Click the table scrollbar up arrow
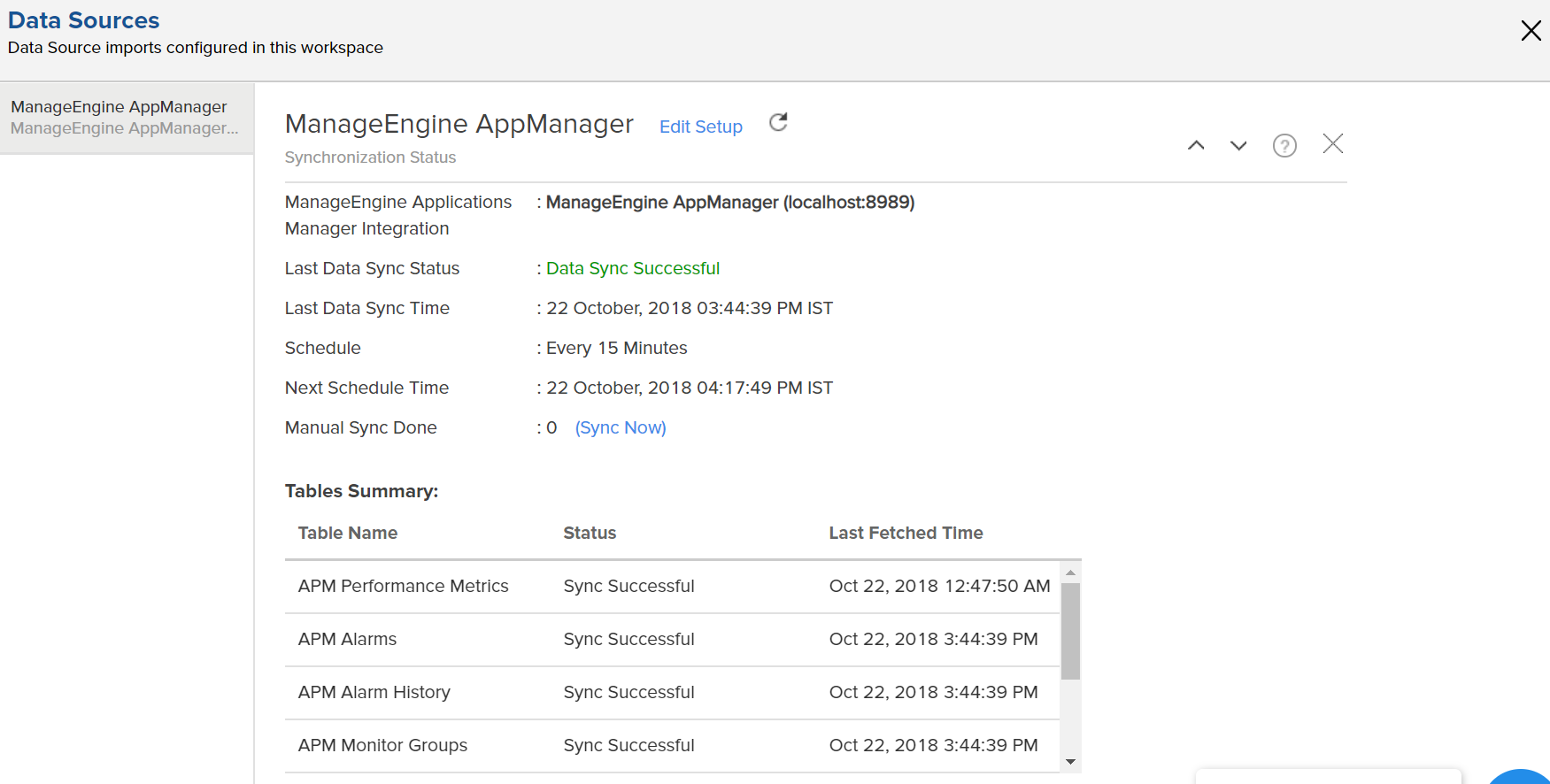The width and height of the screenshot is (1550, 784). pos(1070,573)
